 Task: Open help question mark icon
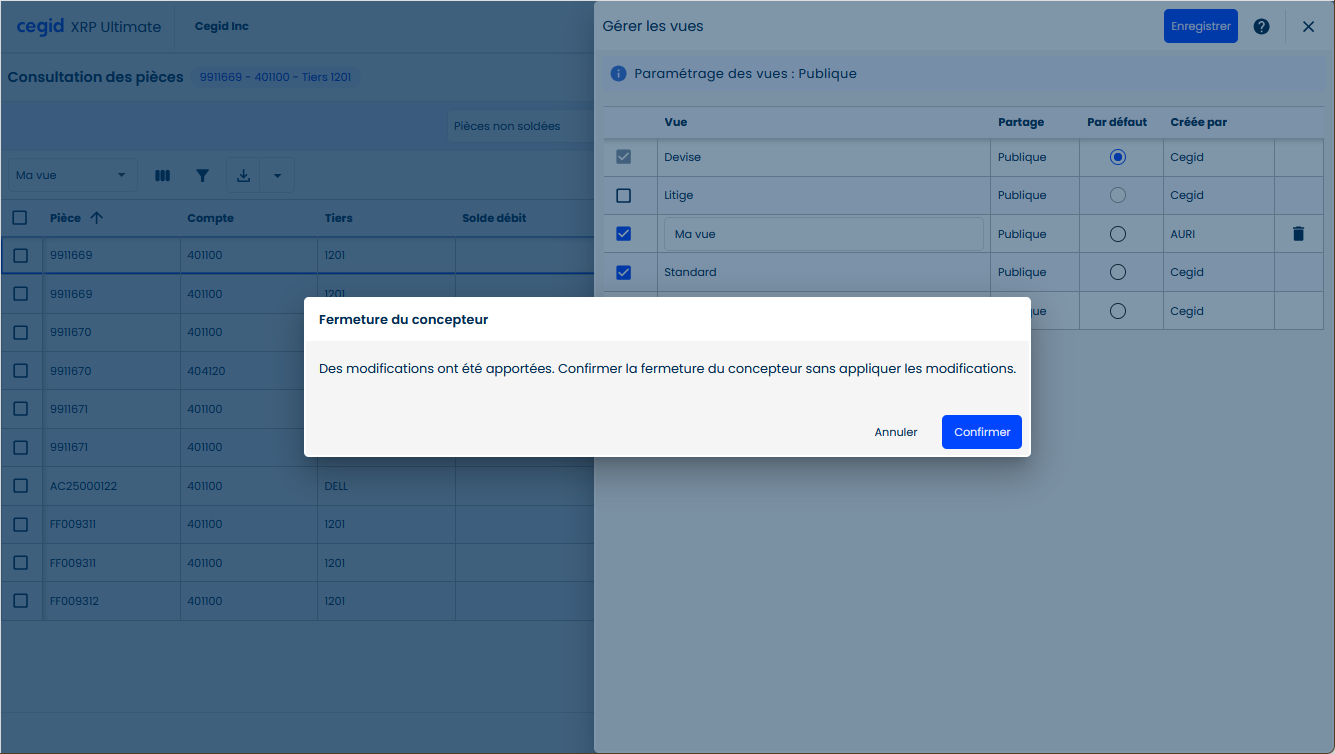pyautogui.click(x=1261, y=27)
